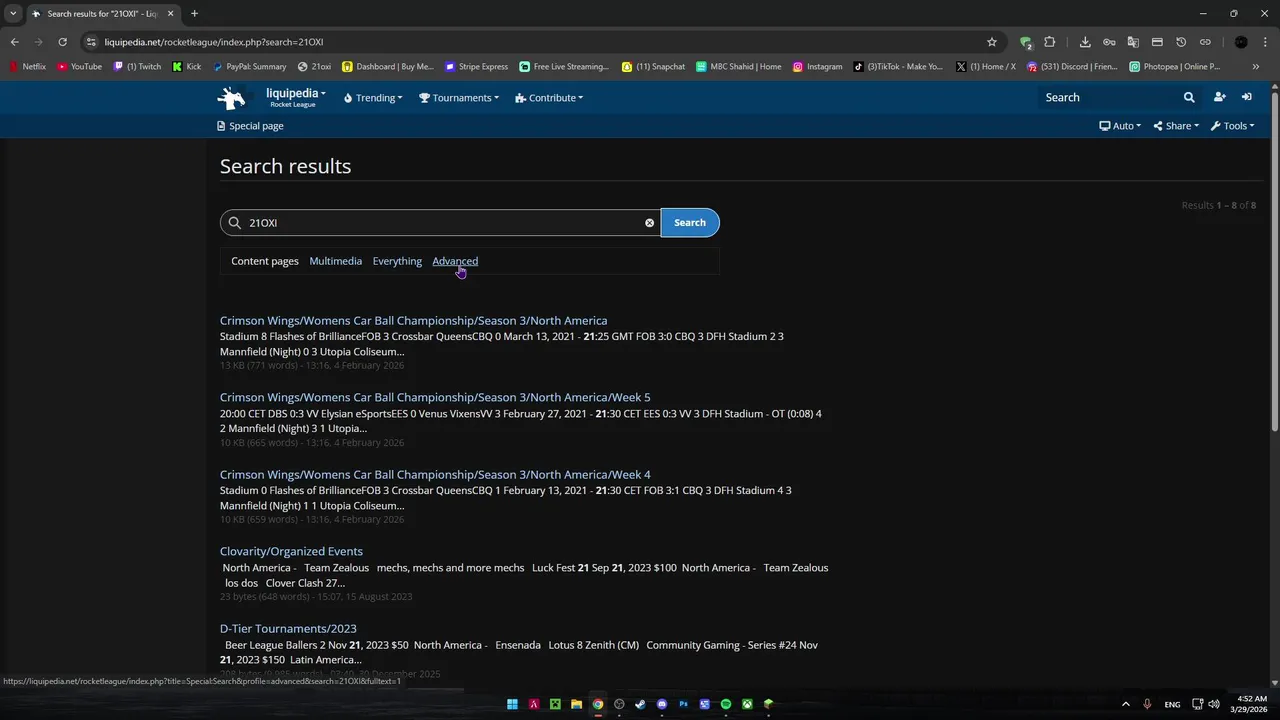Open the liquipedia wiki selector dropdown
This screenshot has width=1280, height=720.
pyautogui.click(x=296, y=97)
